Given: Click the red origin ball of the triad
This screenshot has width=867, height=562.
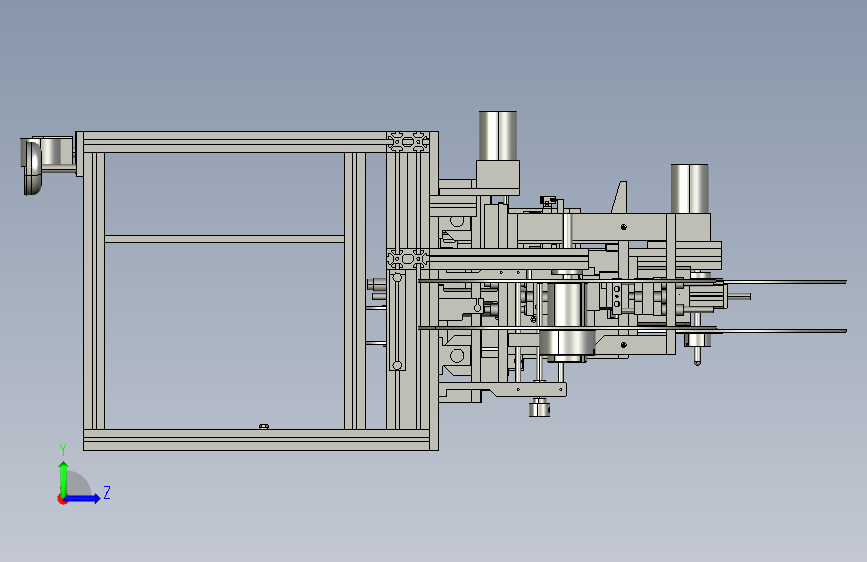Looking at the screenshot, I should point(62,499).
